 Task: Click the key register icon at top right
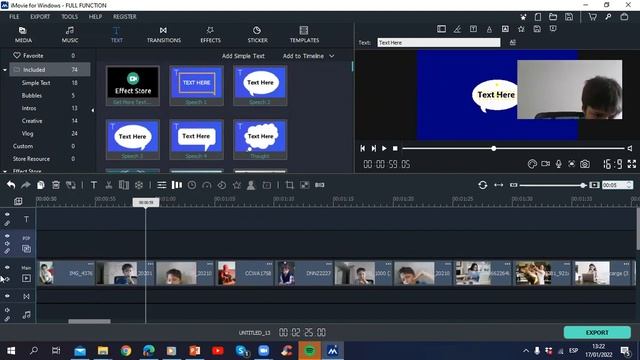(x=608, y=17)
